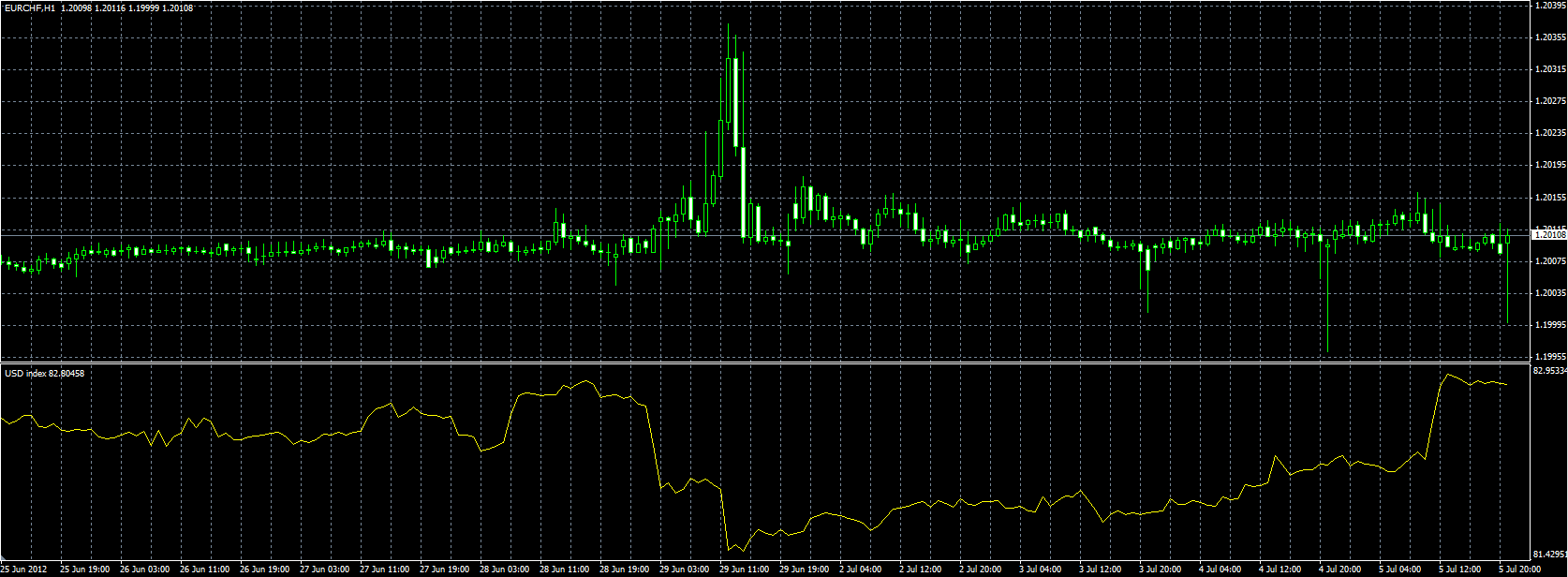Click the '27 Jun 11:00' time axis label

[x=385, y=570]
